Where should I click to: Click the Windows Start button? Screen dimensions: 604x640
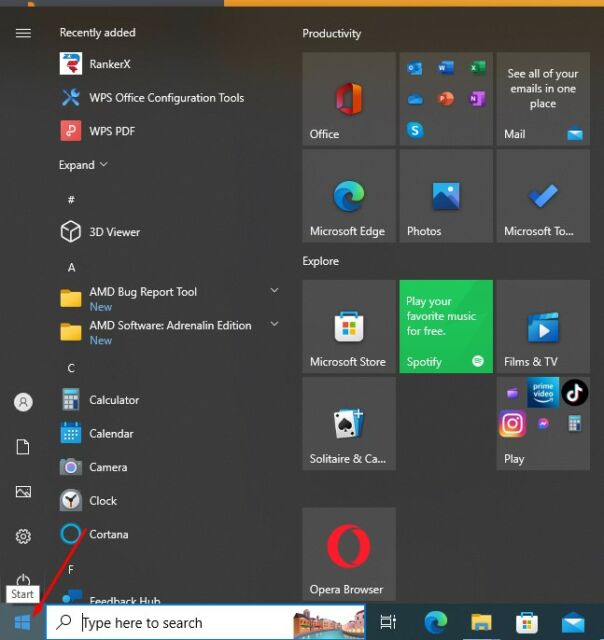coord(22,622)
